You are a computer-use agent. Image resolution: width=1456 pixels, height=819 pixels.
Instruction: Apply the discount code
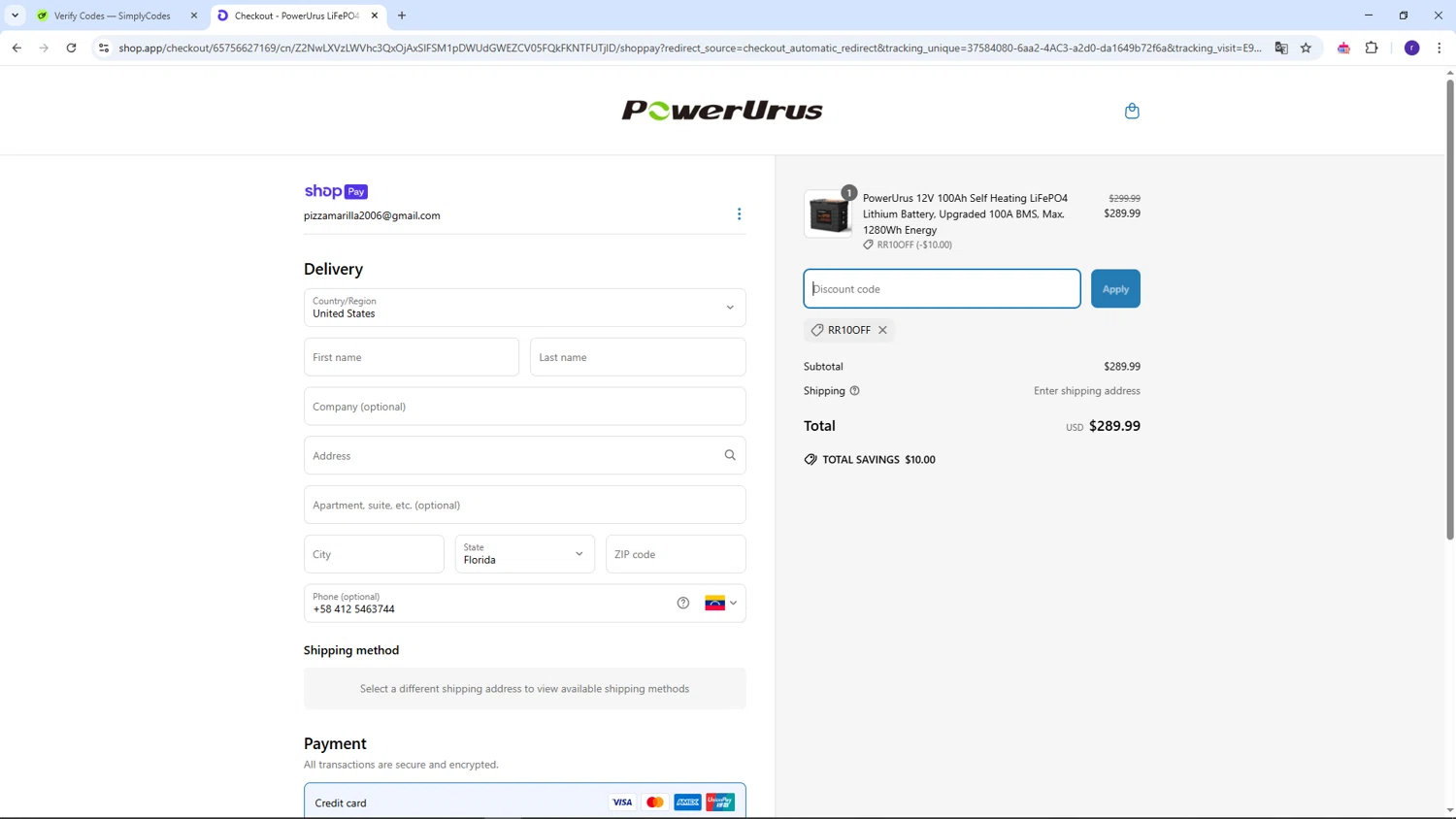click(x=1115, y=288)
